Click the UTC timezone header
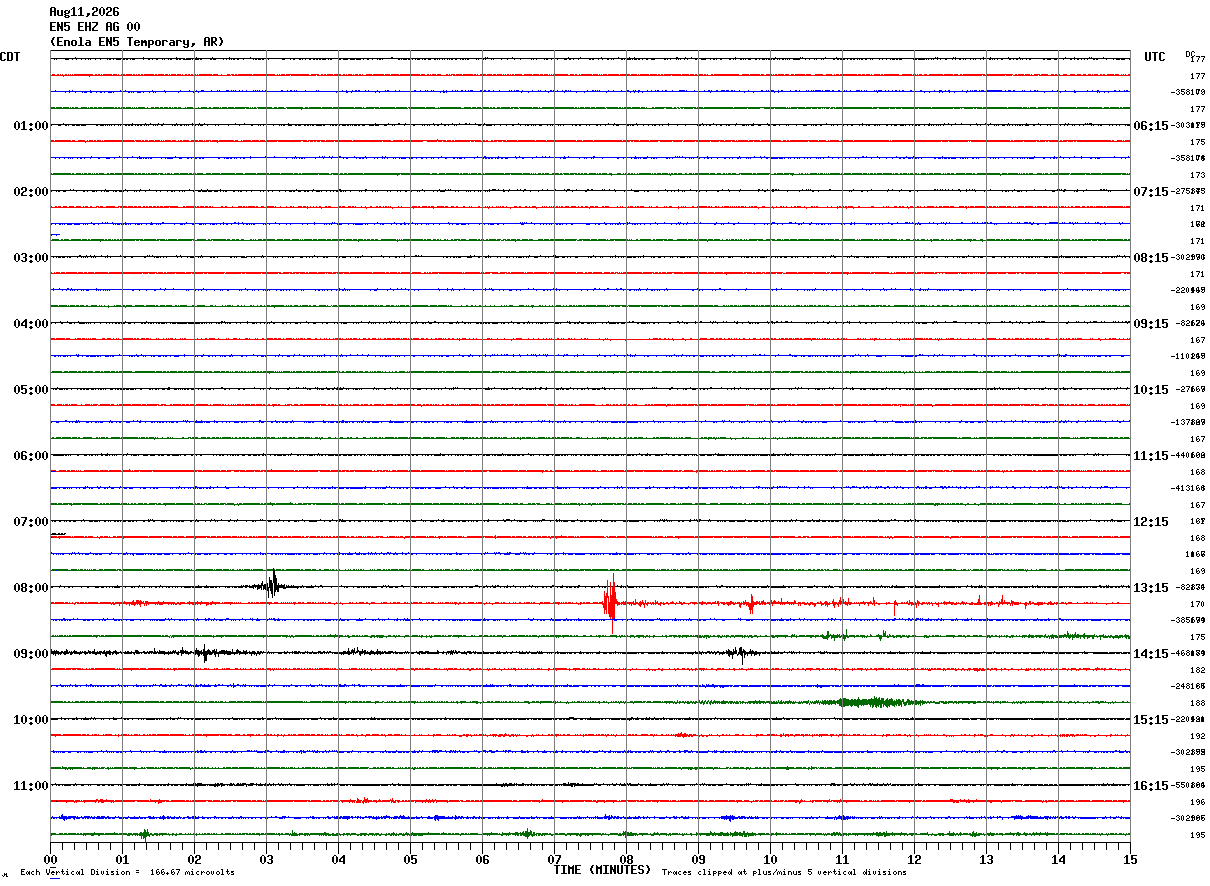1210x886 pixels. click(1155, 57)
